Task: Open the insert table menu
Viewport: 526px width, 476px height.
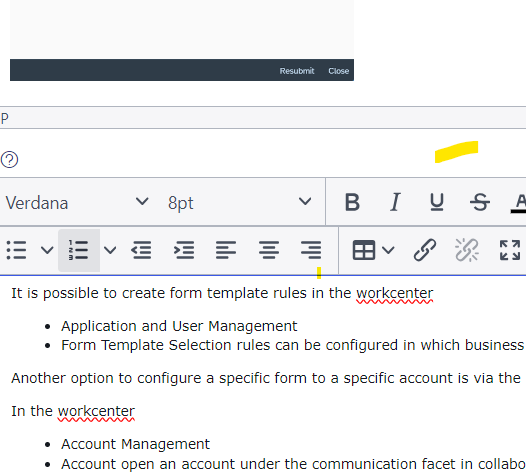Action: [x=373, y=250]
